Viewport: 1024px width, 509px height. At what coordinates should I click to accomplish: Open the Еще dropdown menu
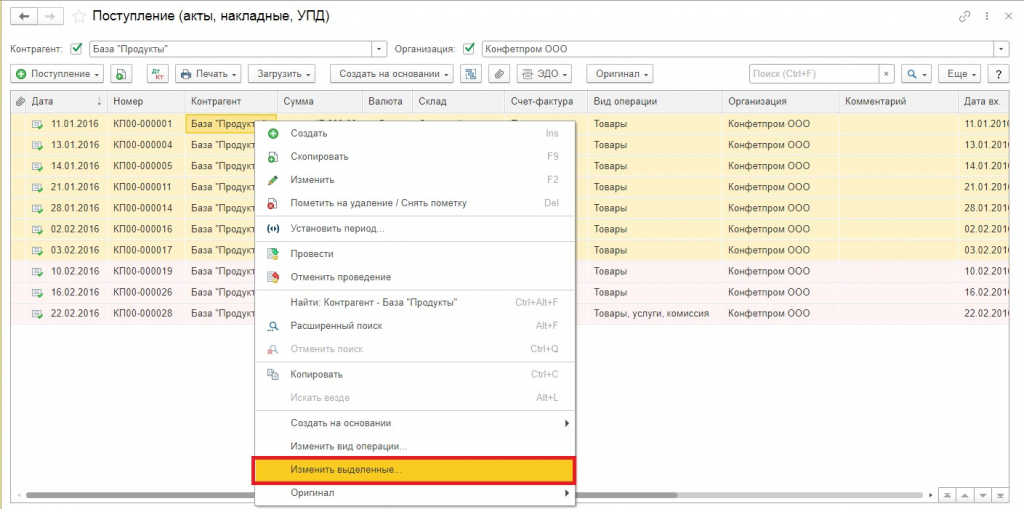tap(960, 74)
